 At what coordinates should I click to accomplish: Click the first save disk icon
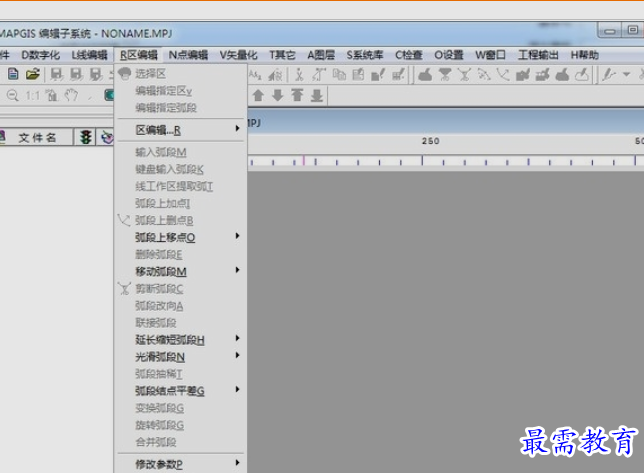tap(57, 74)
